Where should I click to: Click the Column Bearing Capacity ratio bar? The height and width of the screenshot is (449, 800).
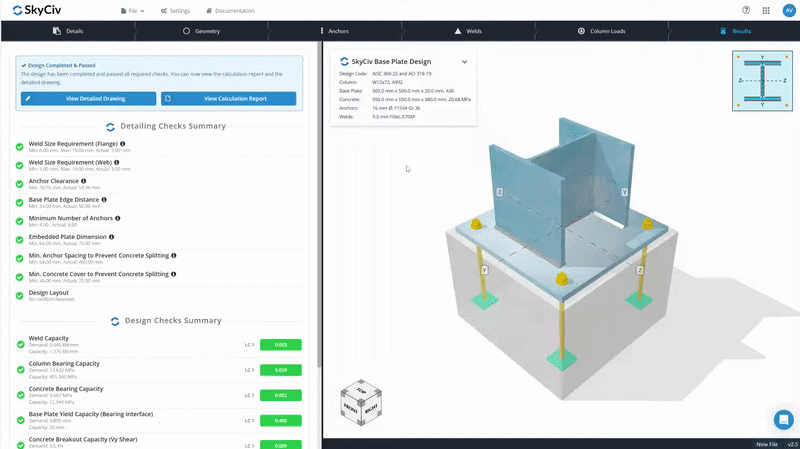[281, 370]
